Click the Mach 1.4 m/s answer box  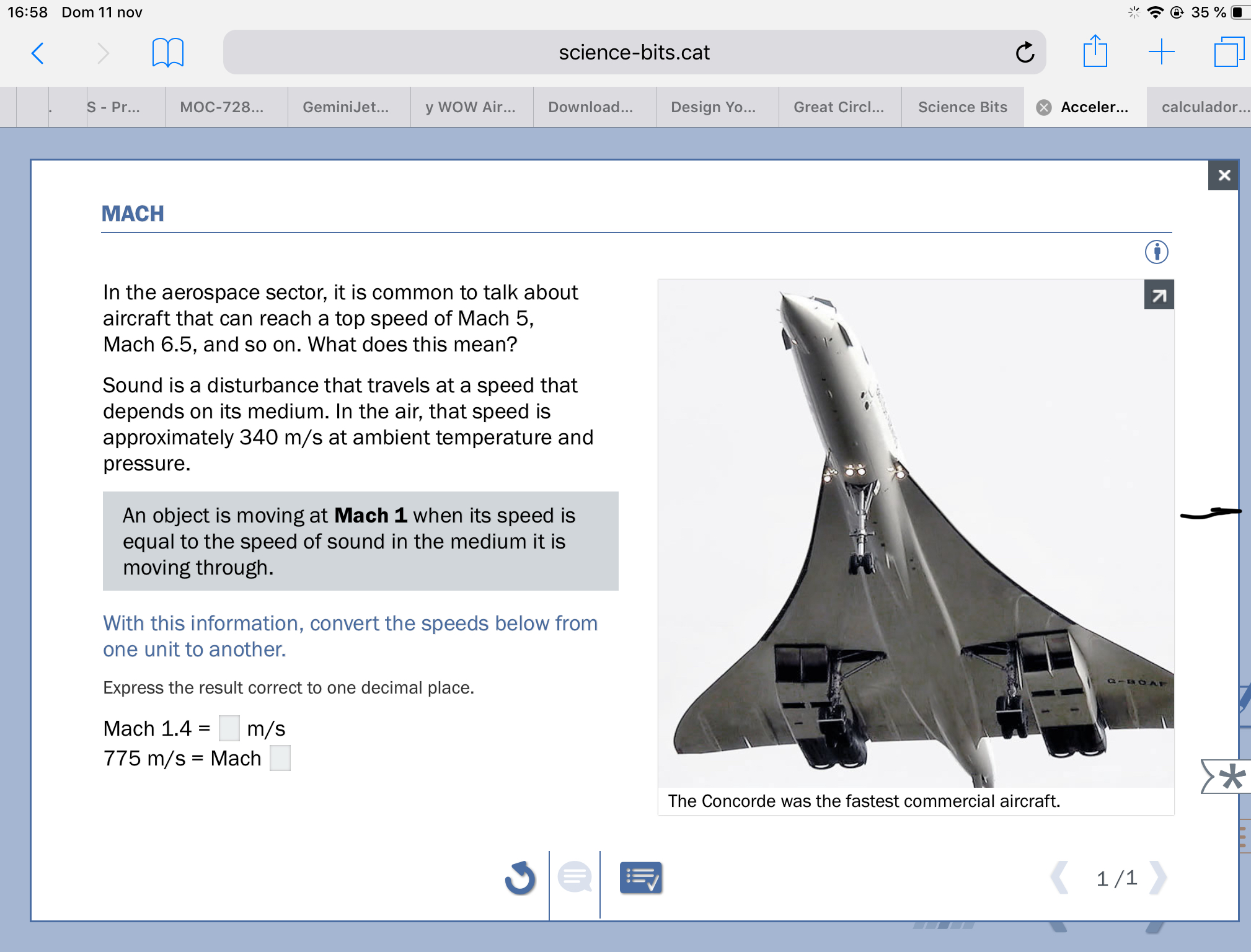click(x=229, y=728)
